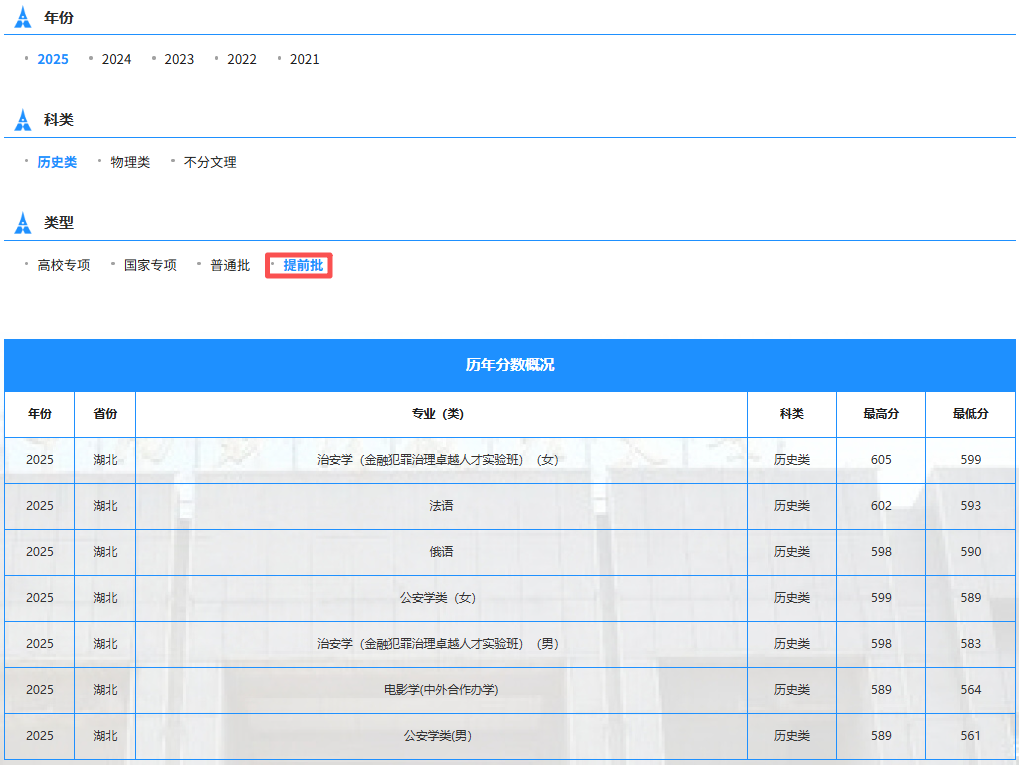Screen dimensions: 1019x765
Task: Select 高校专项 admission type
Action: [64, 265]
